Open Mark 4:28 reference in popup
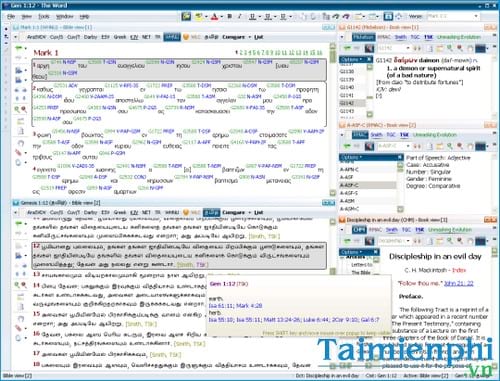The height and width of the screenshot is (381, 500). [x=249, y=306]
